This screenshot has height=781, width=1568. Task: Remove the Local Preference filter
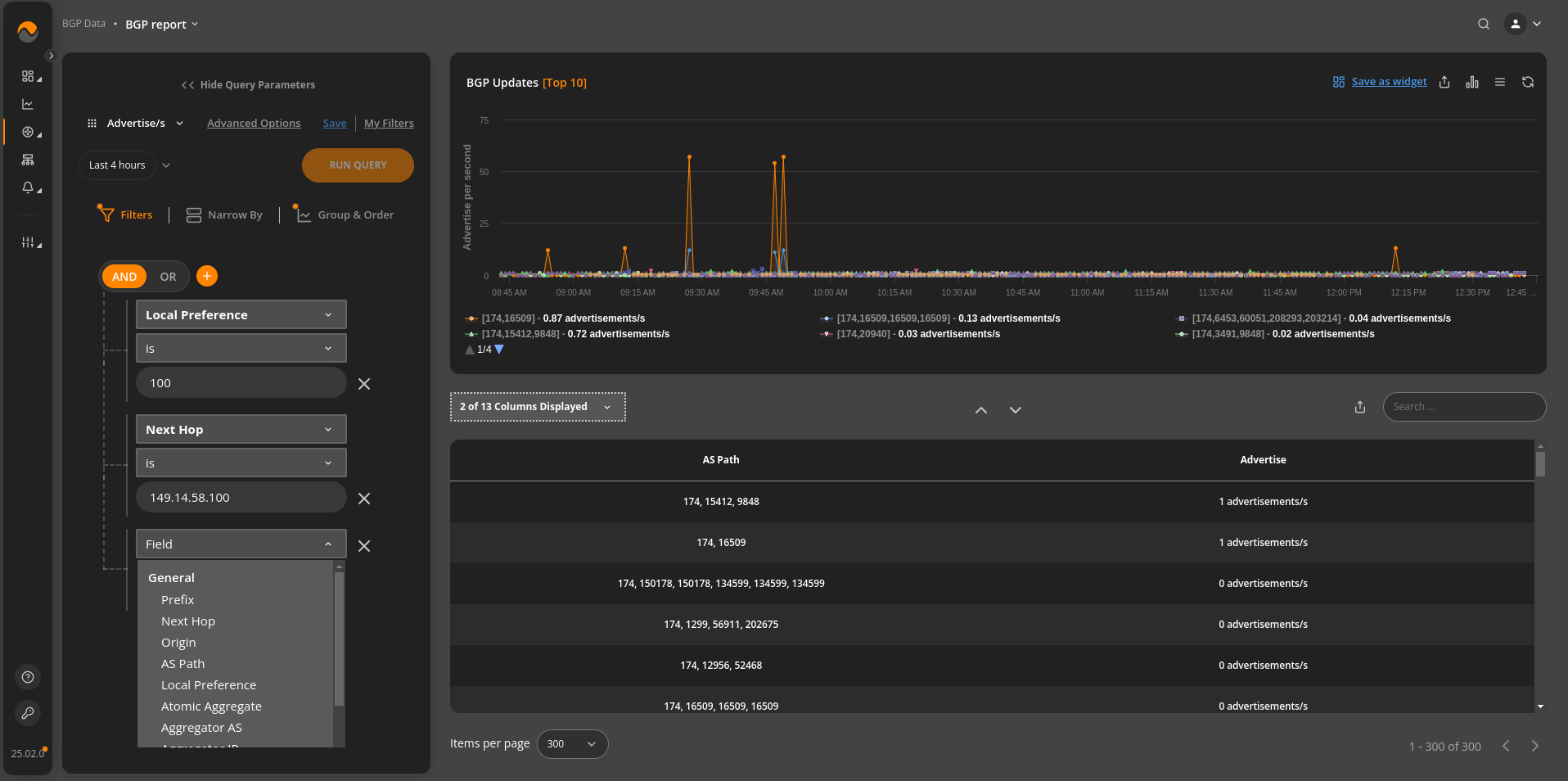(364, 384)
